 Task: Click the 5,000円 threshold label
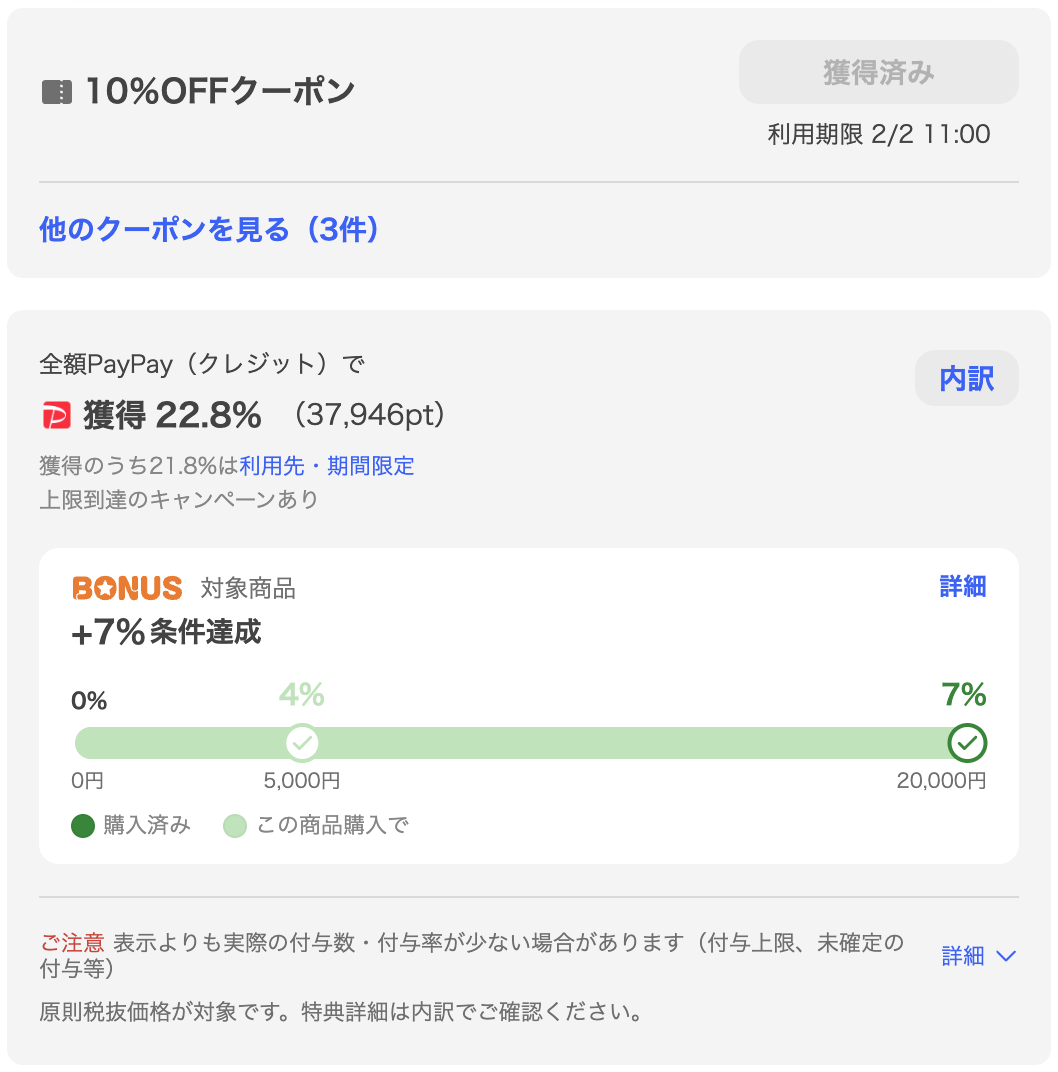pyautogui.click(x=302, y=781)
